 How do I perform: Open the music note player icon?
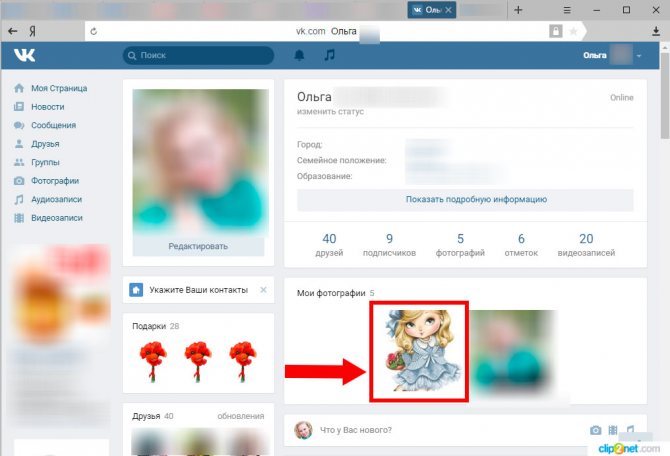point(329,55)
